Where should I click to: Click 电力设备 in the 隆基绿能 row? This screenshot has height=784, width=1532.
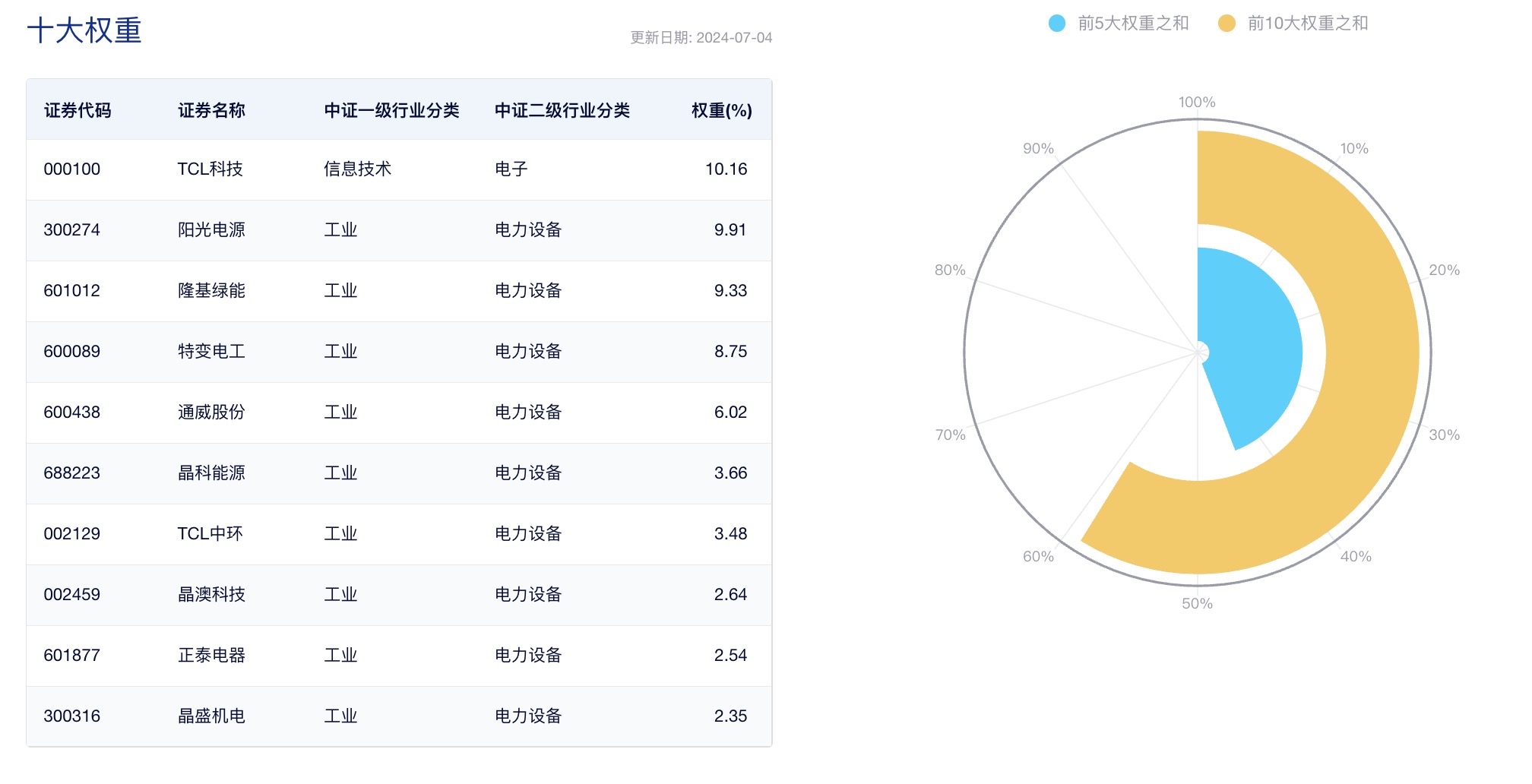click(528, 290)
